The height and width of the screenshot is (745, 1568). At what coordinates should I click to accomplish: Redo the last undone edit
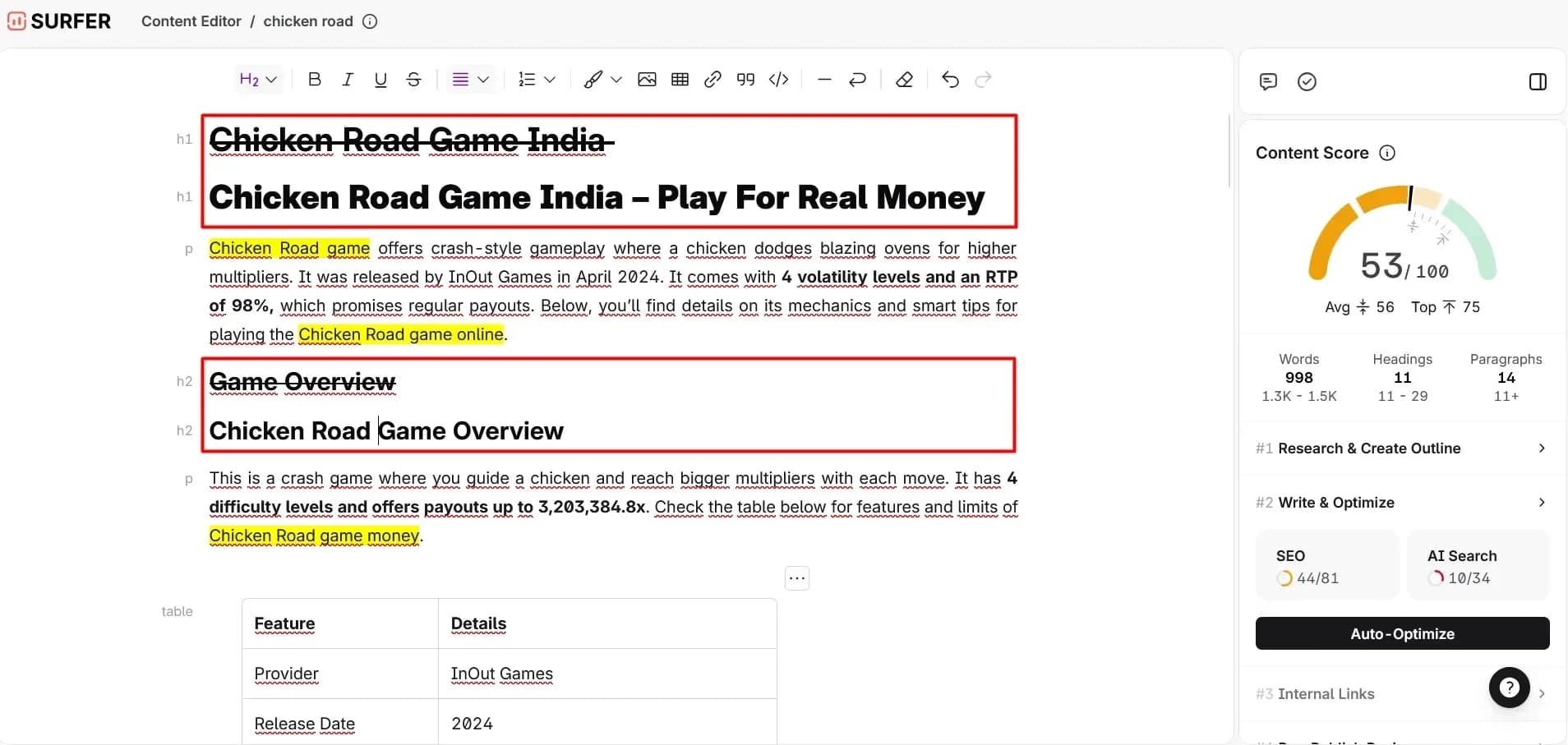(x=983, y=80)
